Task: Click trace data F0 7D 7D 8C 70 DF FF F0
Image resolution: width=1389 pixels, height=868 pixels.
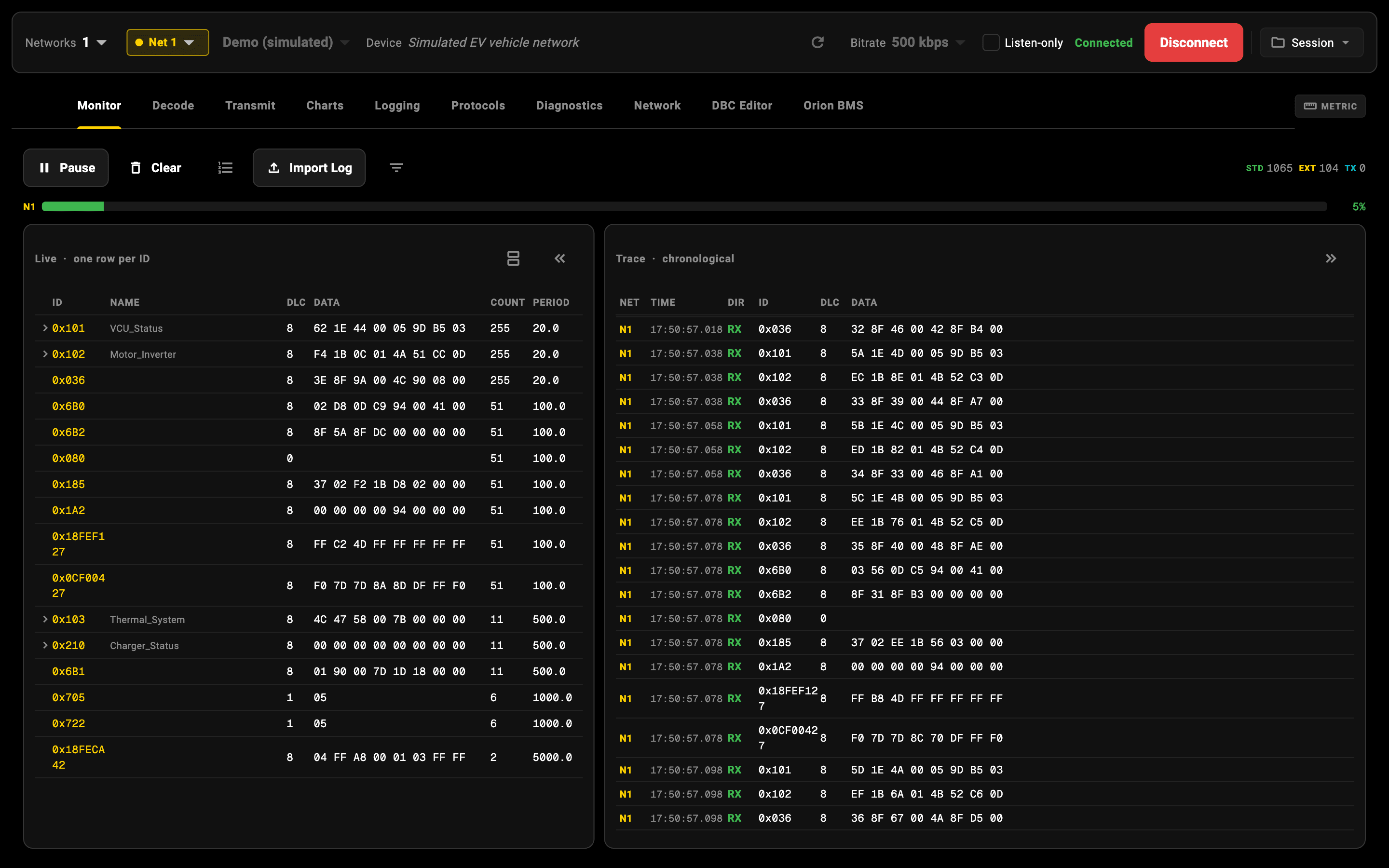Action: point(926,738)
